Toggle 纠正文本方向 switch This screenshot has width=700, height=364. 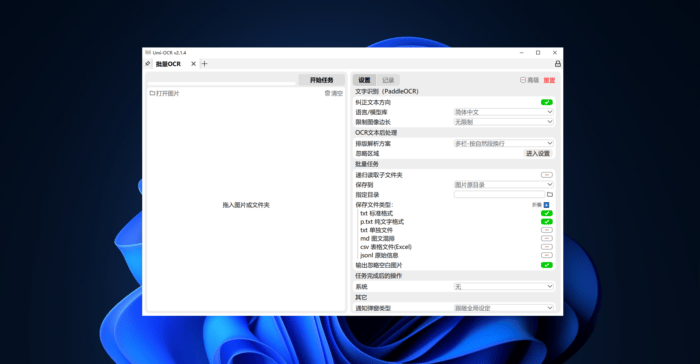[x=546, y=102]
